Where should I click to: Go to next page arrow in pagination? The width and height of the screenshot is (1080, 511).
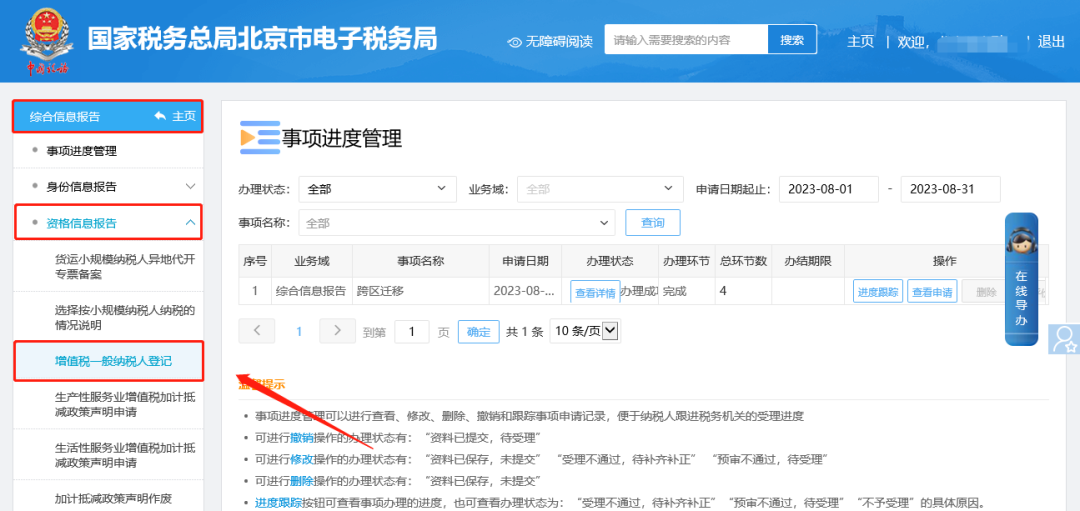pyautogui.click(x=338, y=331)
